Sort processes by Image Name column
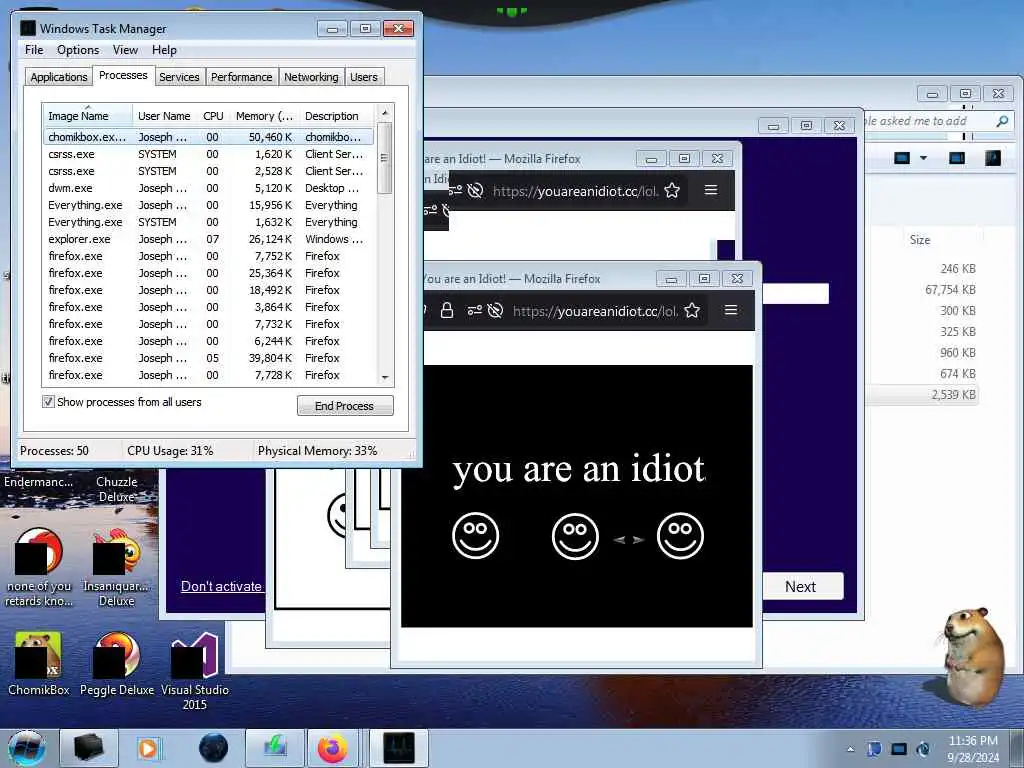This screenshot has width=1024, height=768. 87,116
